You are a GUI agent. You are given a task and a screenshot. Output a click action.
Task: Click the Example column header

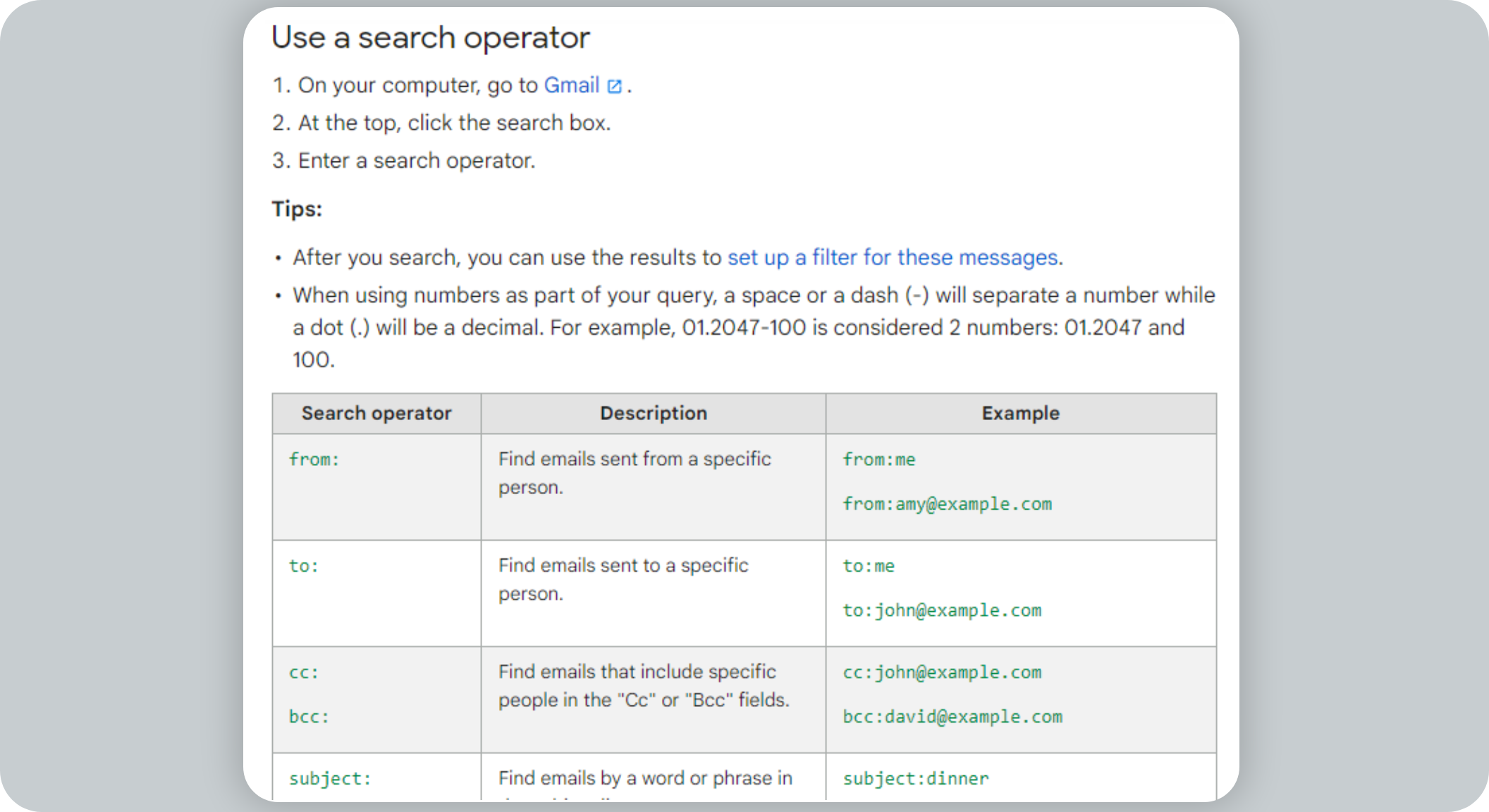[1020, 413]
